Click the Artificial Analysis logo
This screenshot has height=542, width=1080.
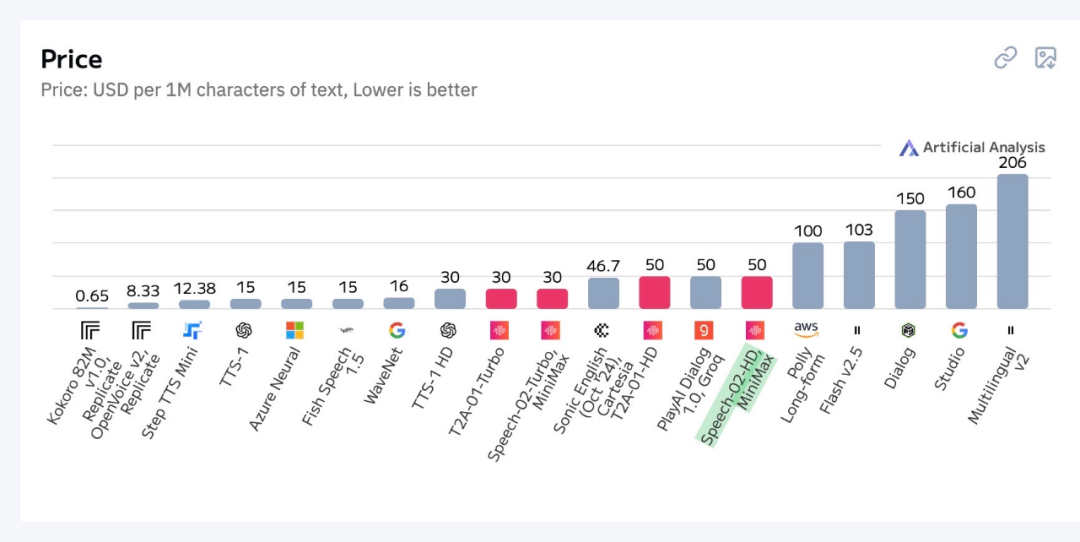point(972,147)
